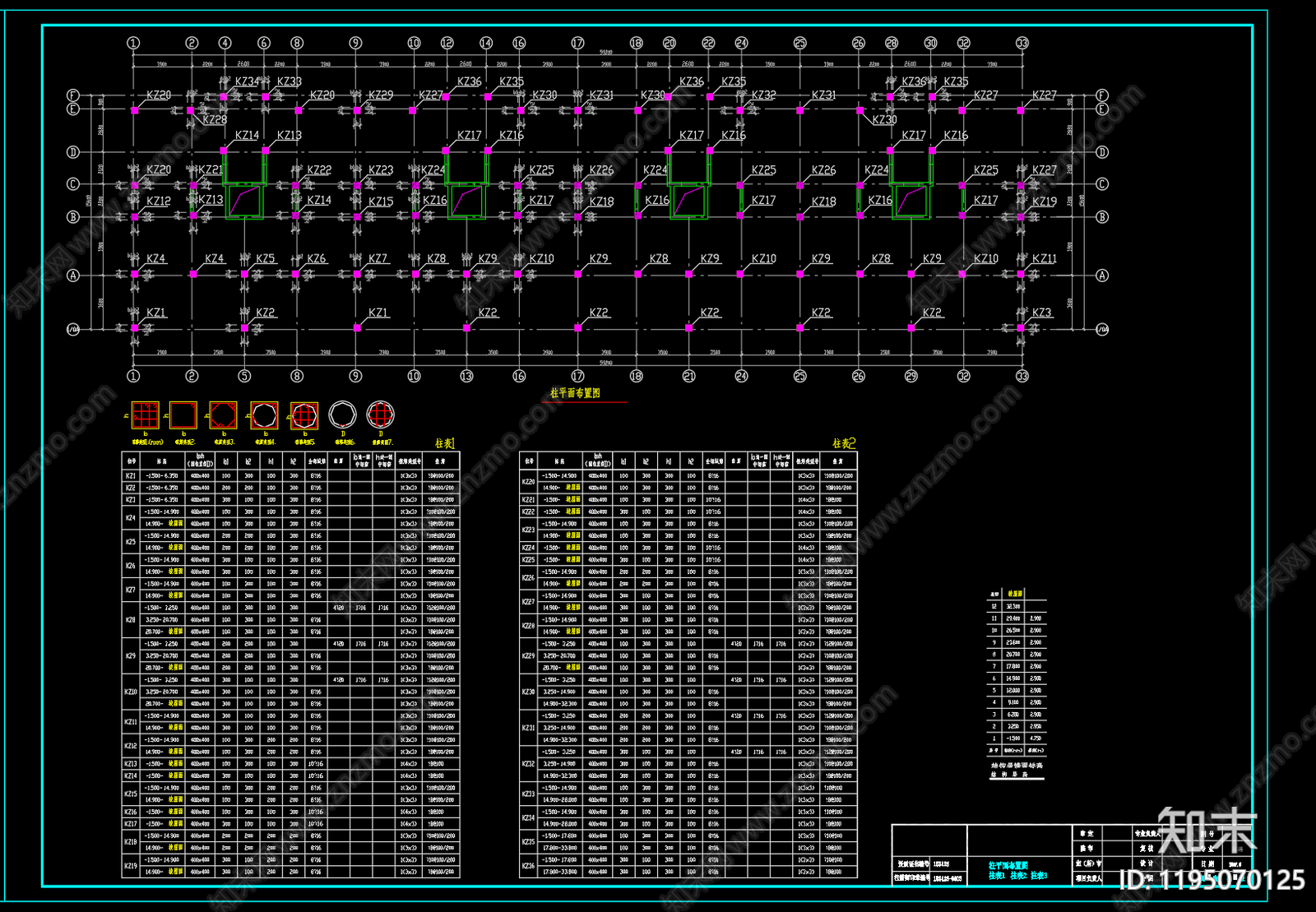Select axis bubble 22 above the plan

click(x=708, y=43)
